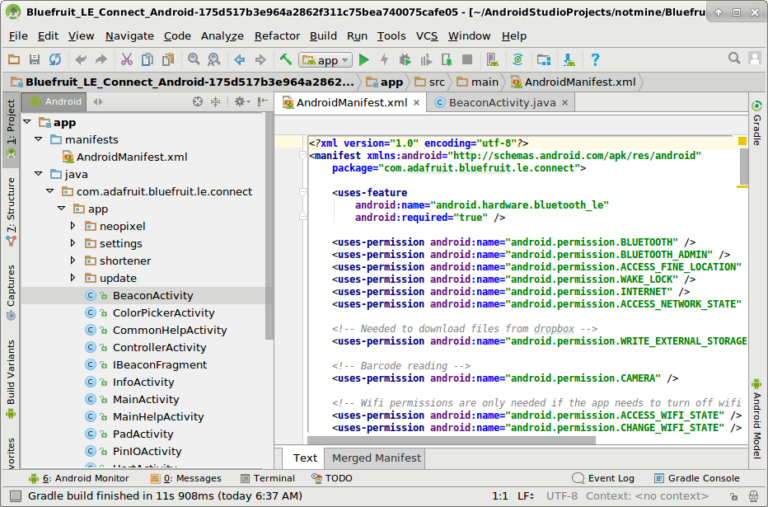Click the Undo arrow in the toolbar
Screen dimensions: 768x507
click(x=81, y=60)
